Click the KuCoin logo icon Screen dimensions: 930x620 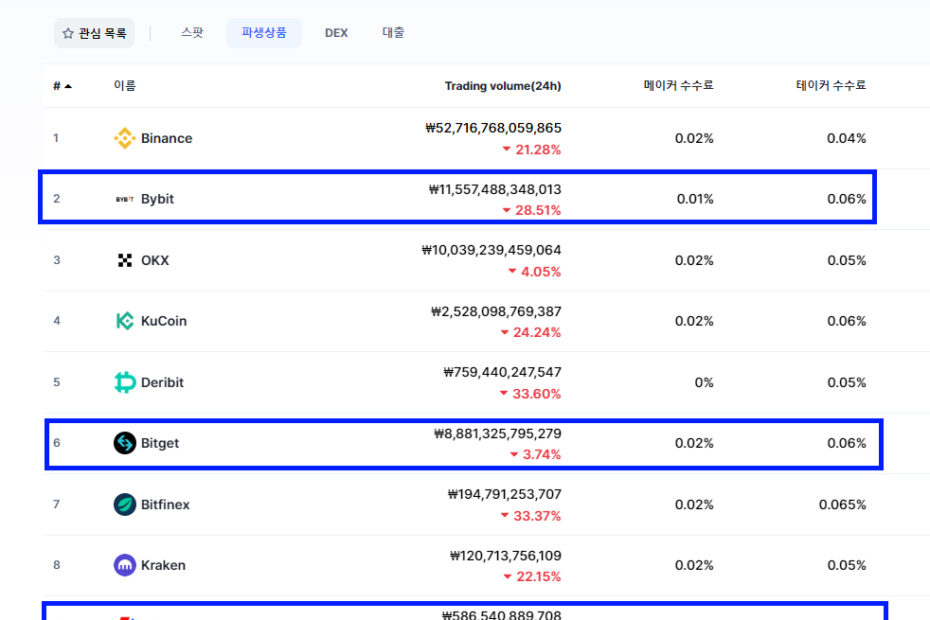click(125, 321)
